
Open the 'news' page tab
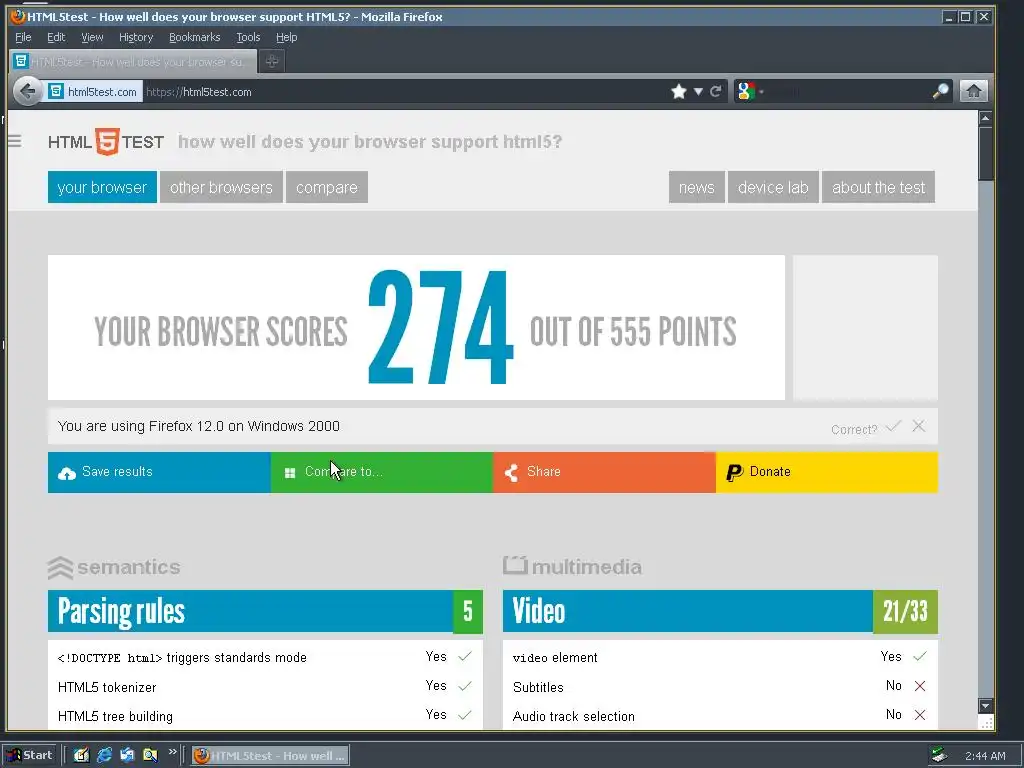coord(696,187)
